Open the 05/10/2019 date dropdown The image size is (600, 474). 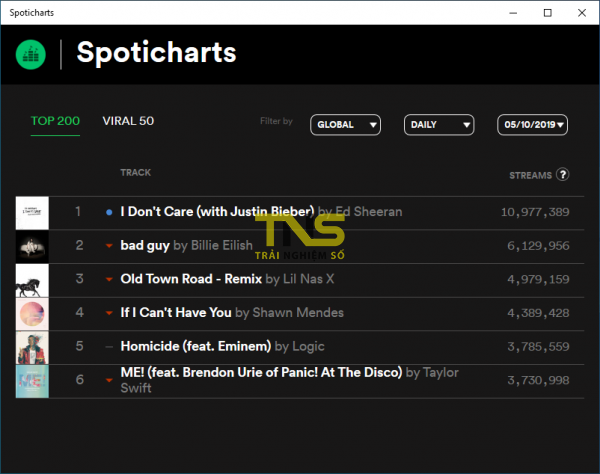(533, 125)
